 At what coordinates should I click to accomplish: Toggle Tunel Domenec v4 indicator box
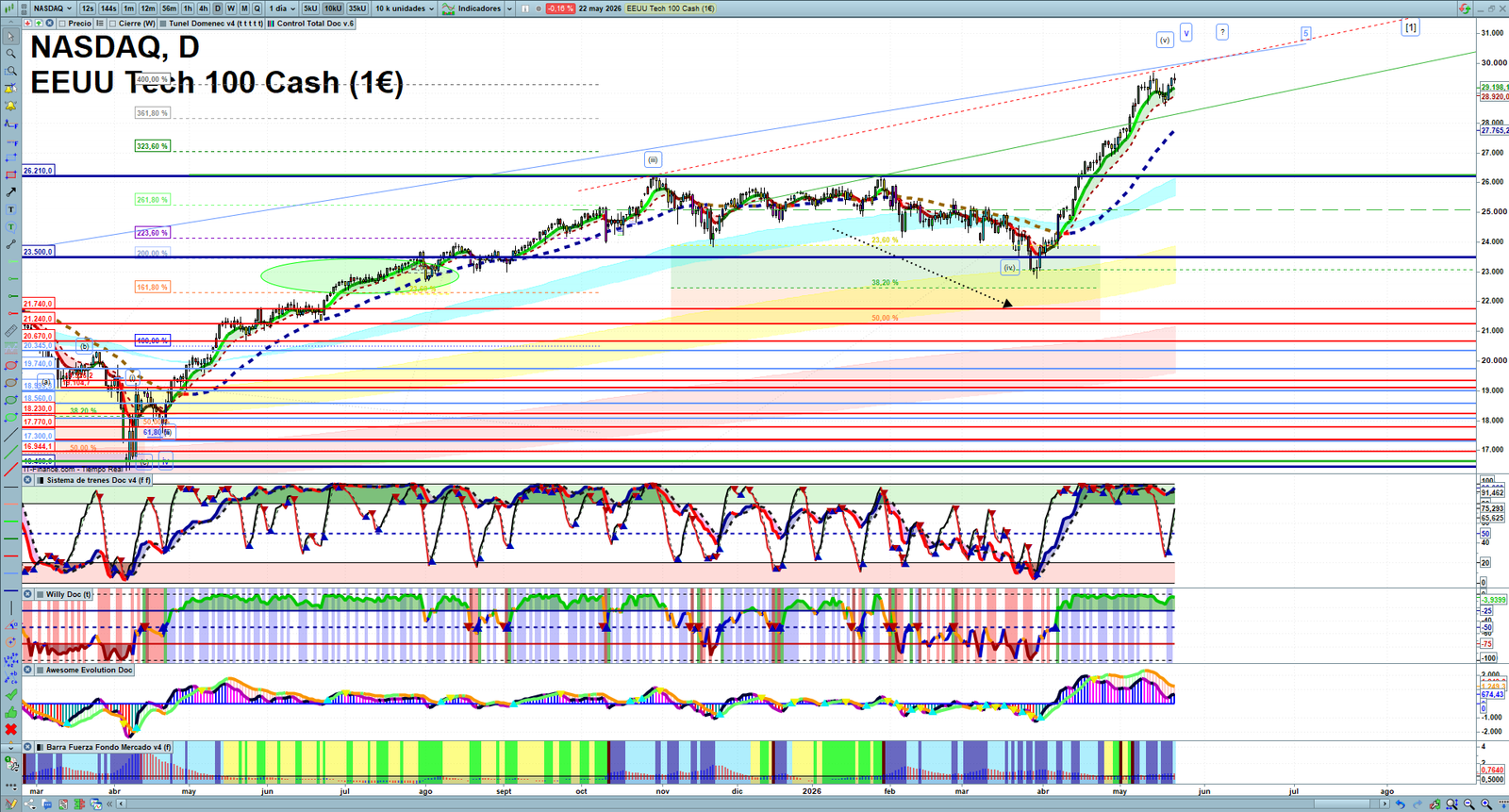pos(162,23)
